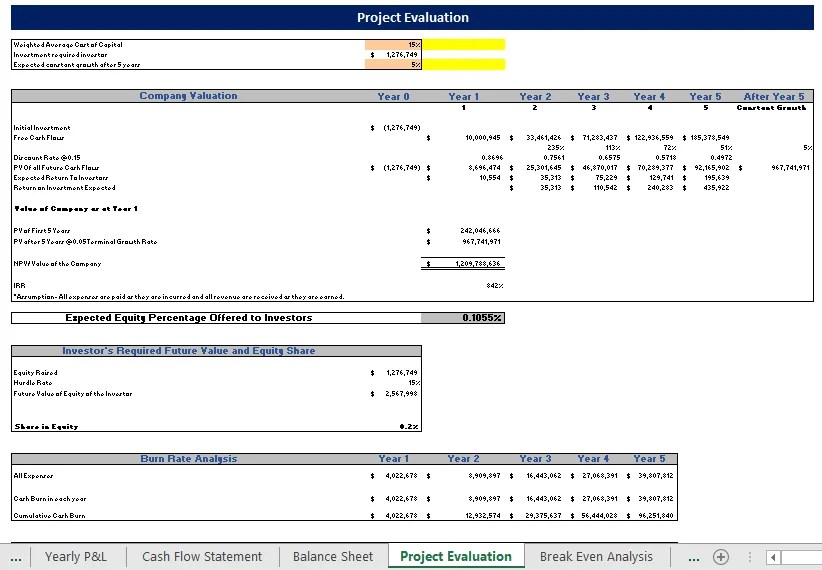Viewport: 822px width, 570px height.
Task: Select the Investment required 1,276,749 cell
Action: (393, 55)
